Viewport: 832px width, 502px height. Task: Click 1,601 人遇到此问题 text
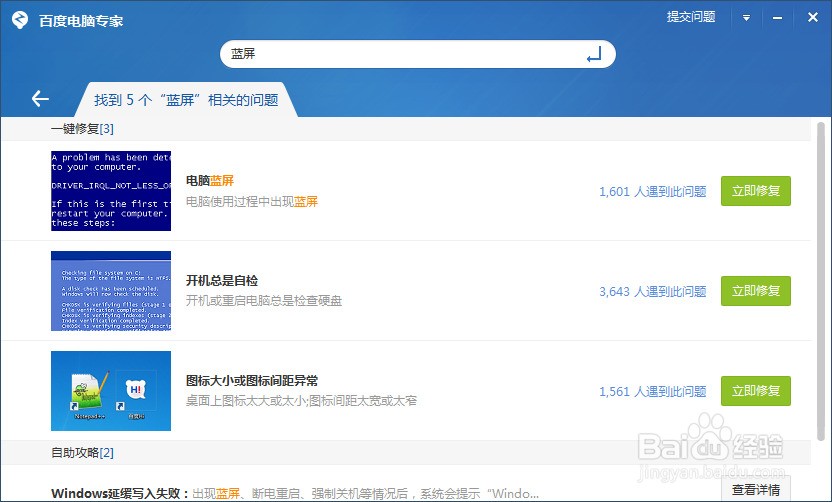click(x=653, y=192)
